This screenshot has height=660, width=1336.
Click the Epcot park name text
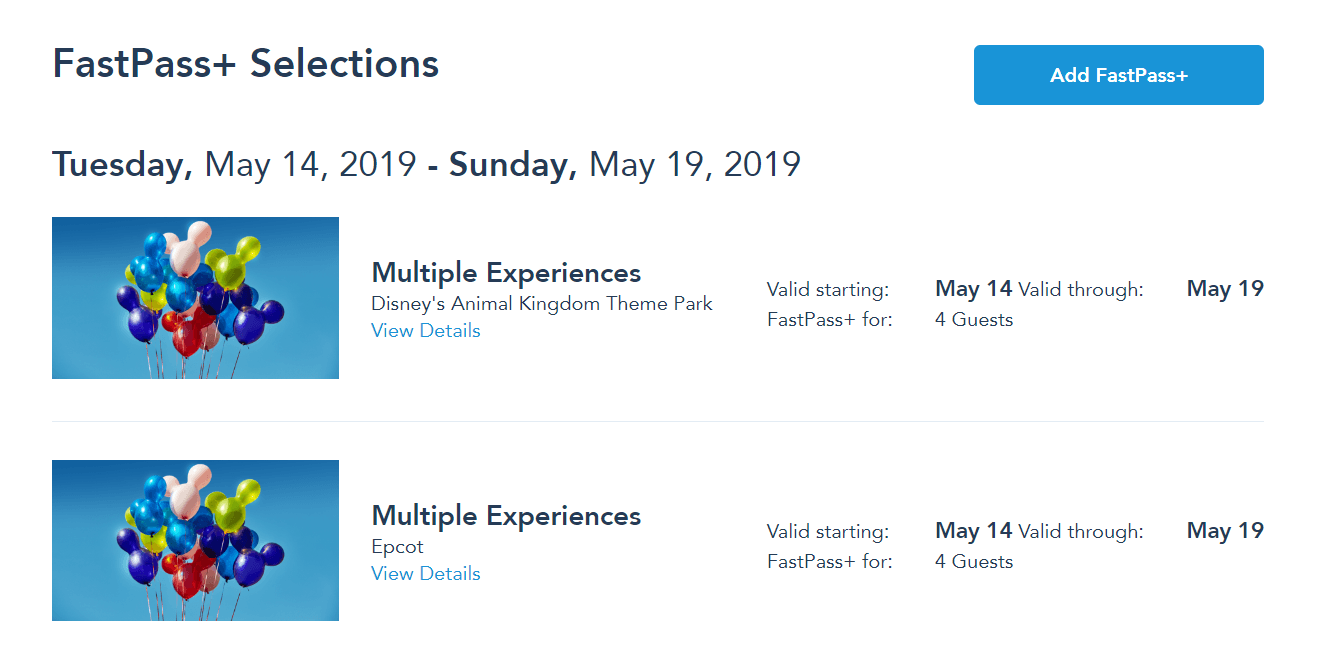point(397,547)
